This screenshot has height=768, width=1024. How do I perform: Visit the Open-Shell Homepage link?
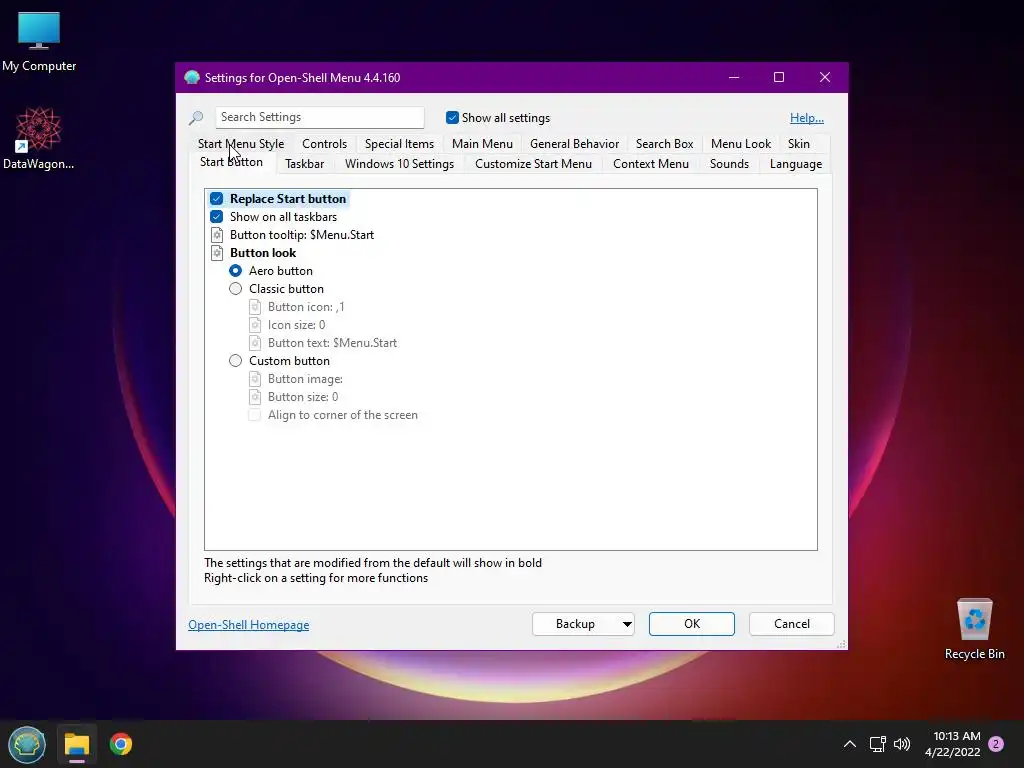(x=249, y=625)
